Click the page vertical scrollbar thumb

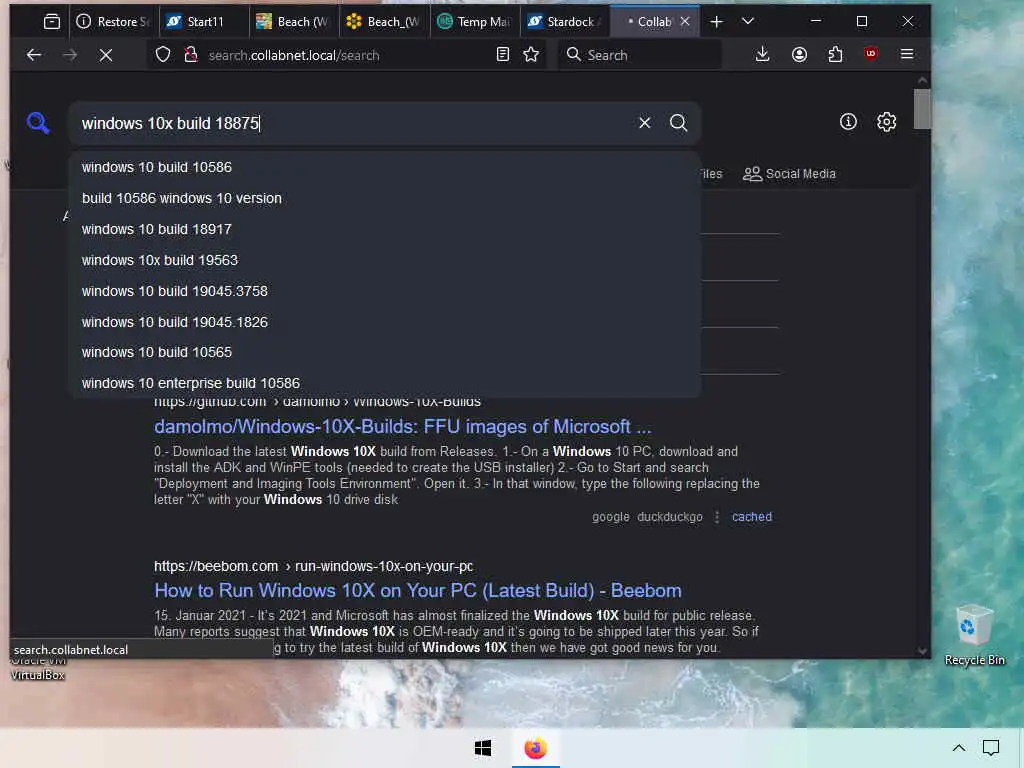[x=922, y=109]
